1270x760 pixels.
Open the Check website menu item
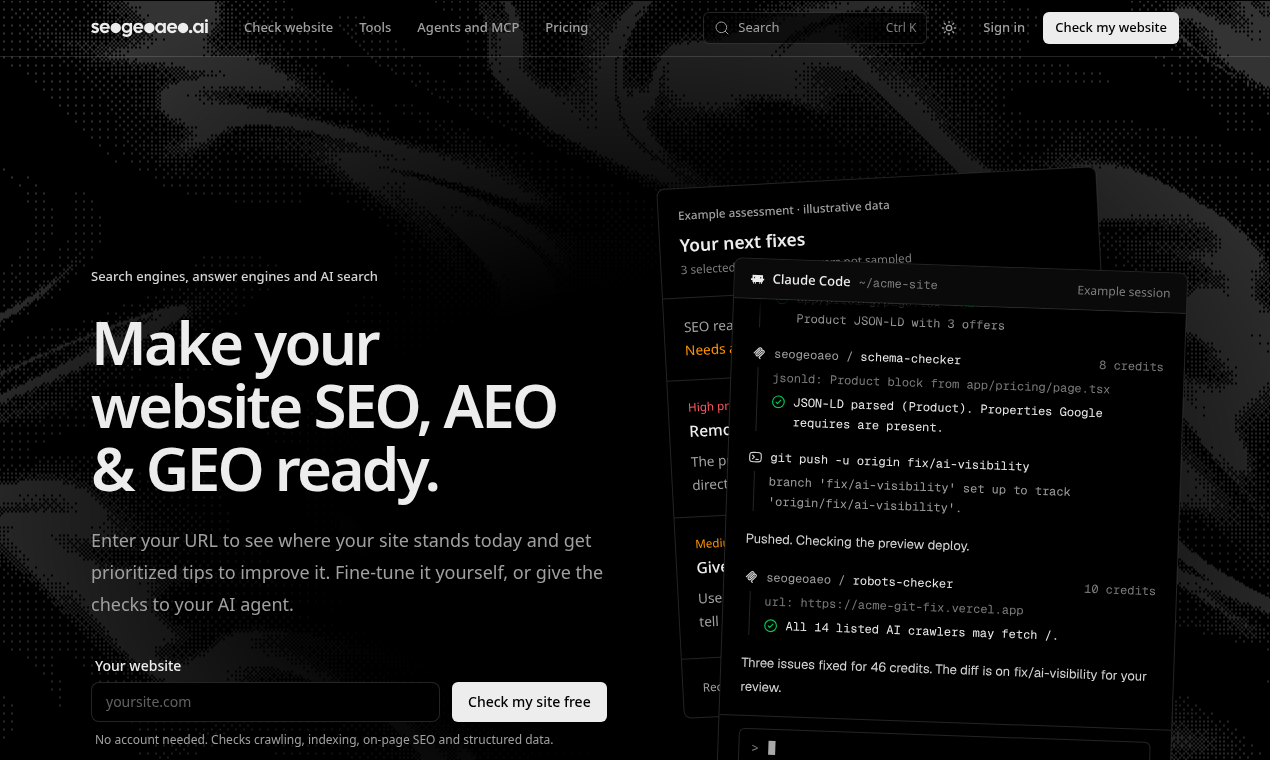coord(288,28)
